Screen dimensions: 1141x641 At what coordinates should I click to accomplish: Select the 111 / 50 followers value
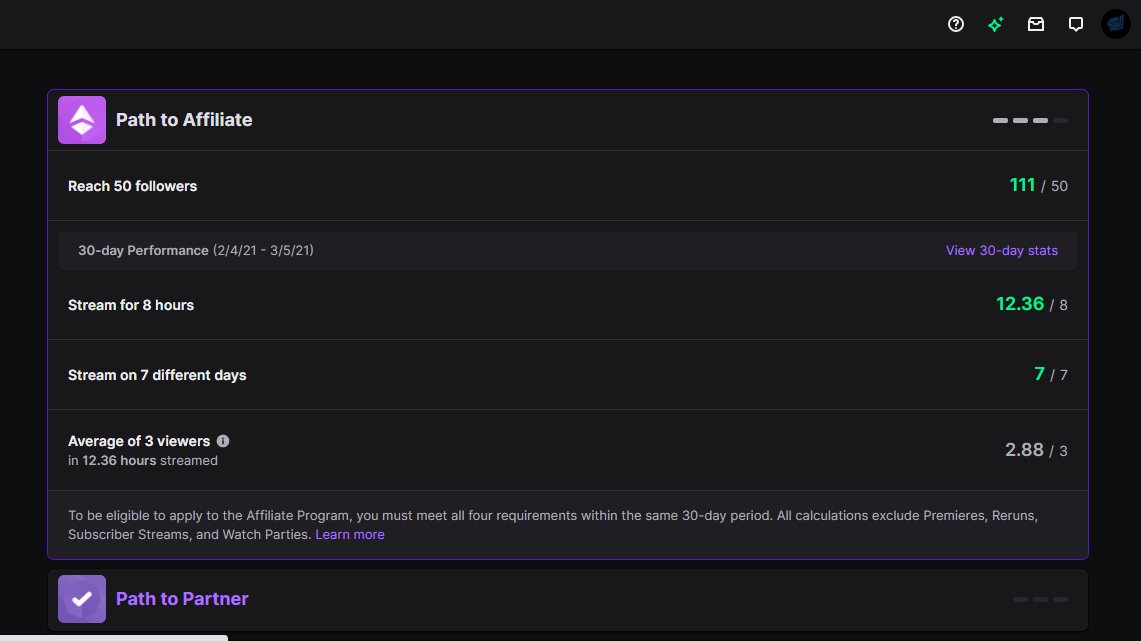pyautogui.click(x=1038, y=186)
